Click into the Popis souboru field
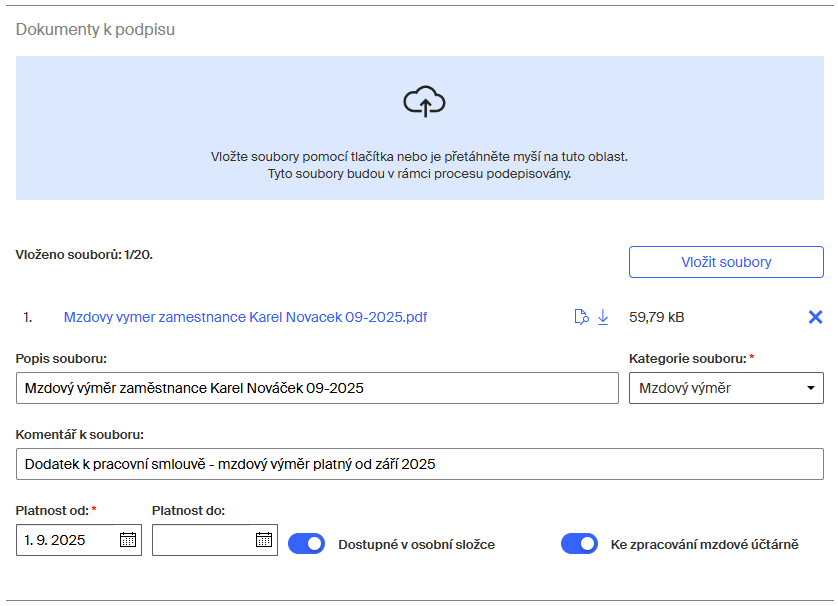 point(317,388)
